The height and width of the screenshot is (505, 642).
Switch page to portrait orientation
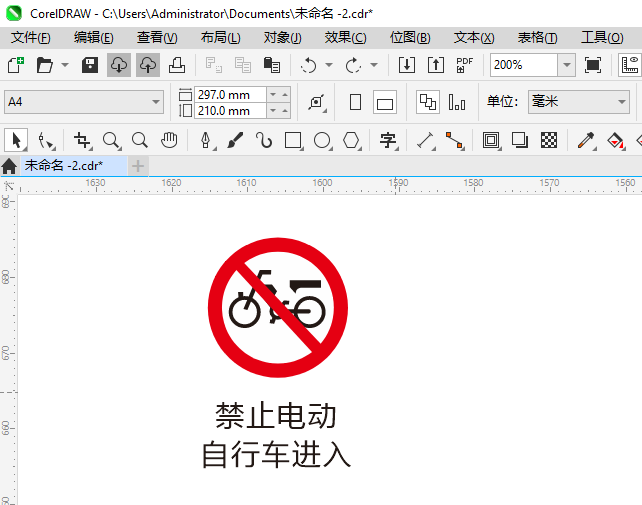click(x=355, y=102)
